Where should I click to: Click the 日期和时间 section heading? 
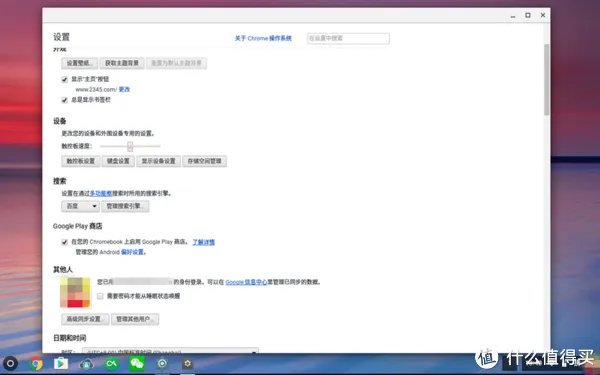point(70,338)
